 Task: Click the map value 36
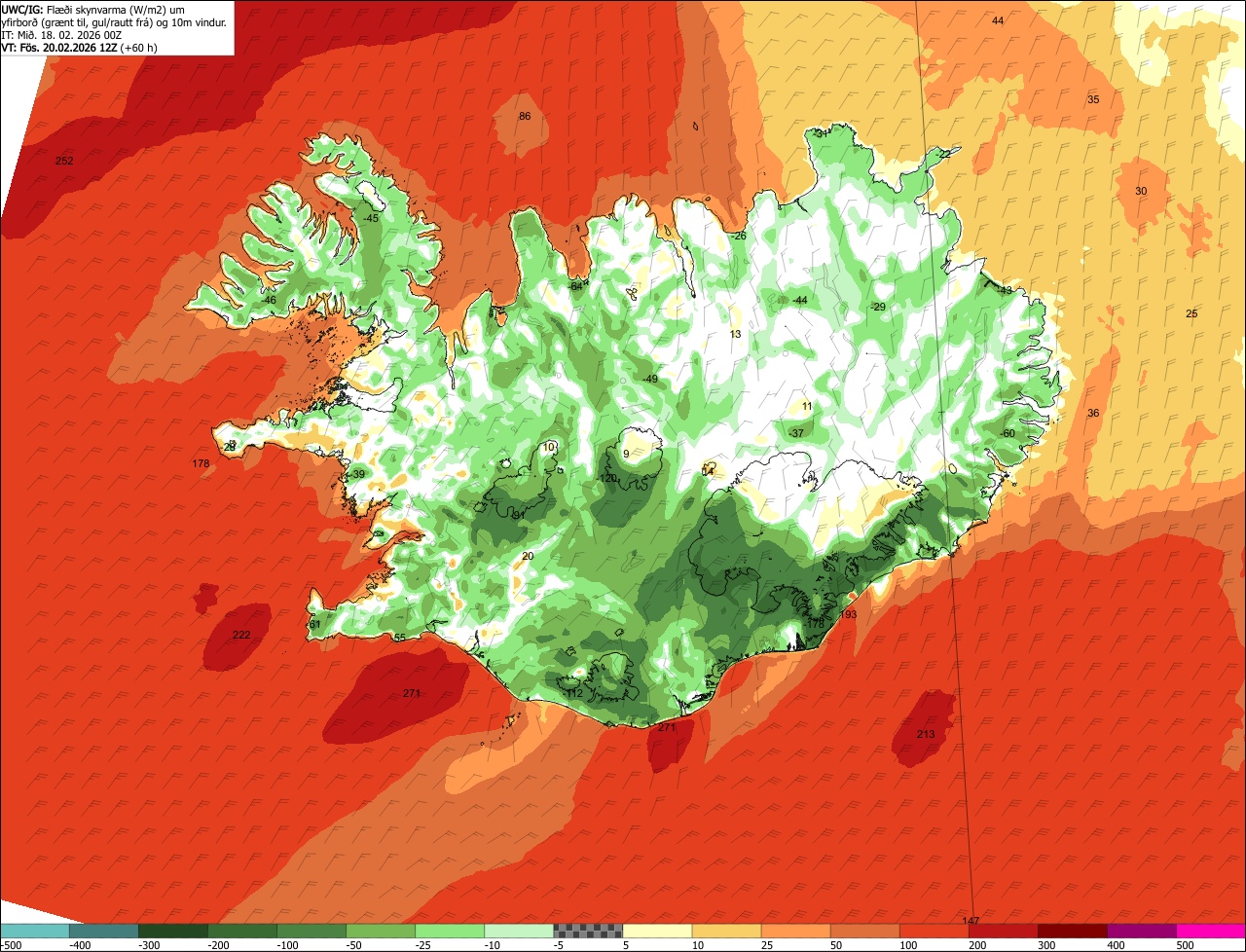click(x=1093, y=413)
